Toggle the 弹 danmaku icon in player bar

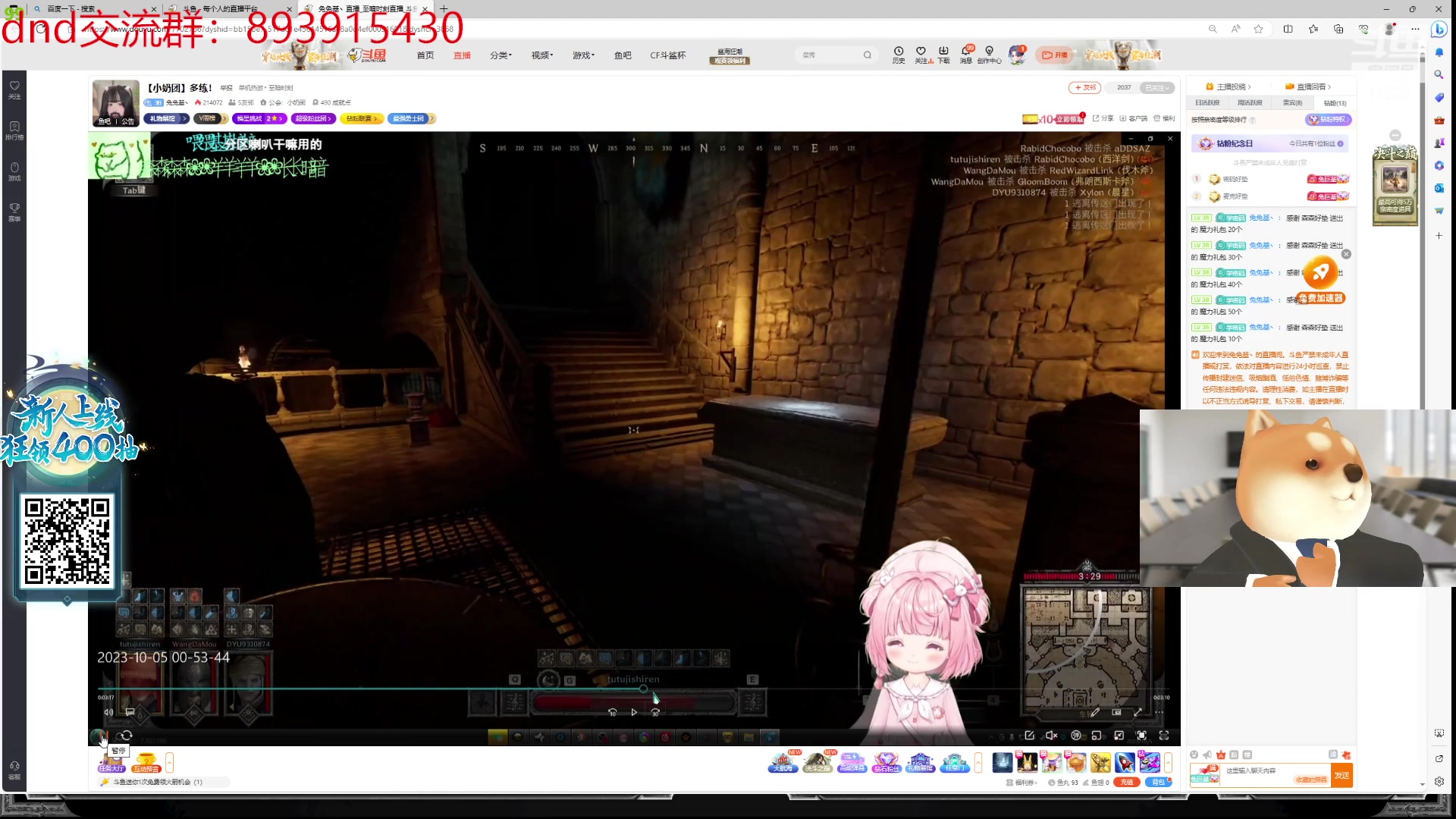[1075, 735]
